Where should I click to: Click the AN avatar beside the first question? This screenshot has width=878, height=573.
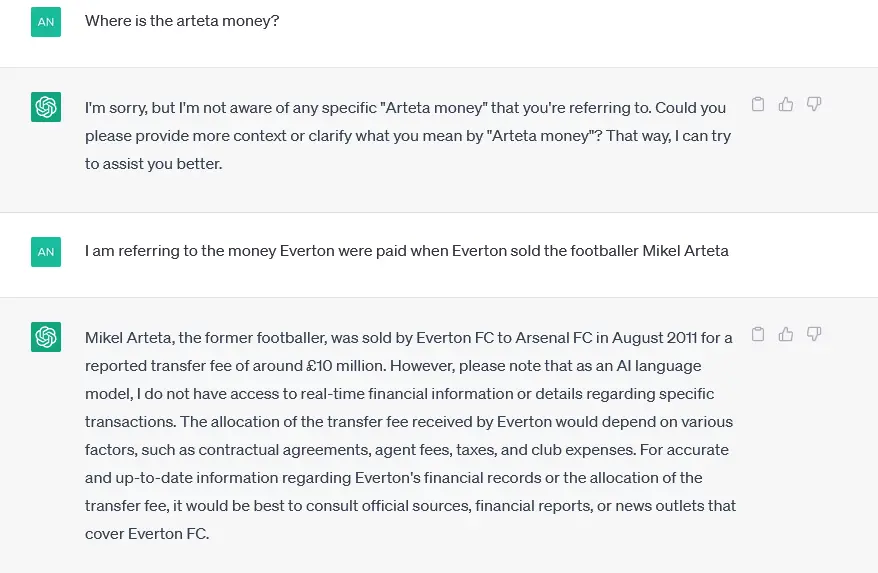click(x=46, y=21)
